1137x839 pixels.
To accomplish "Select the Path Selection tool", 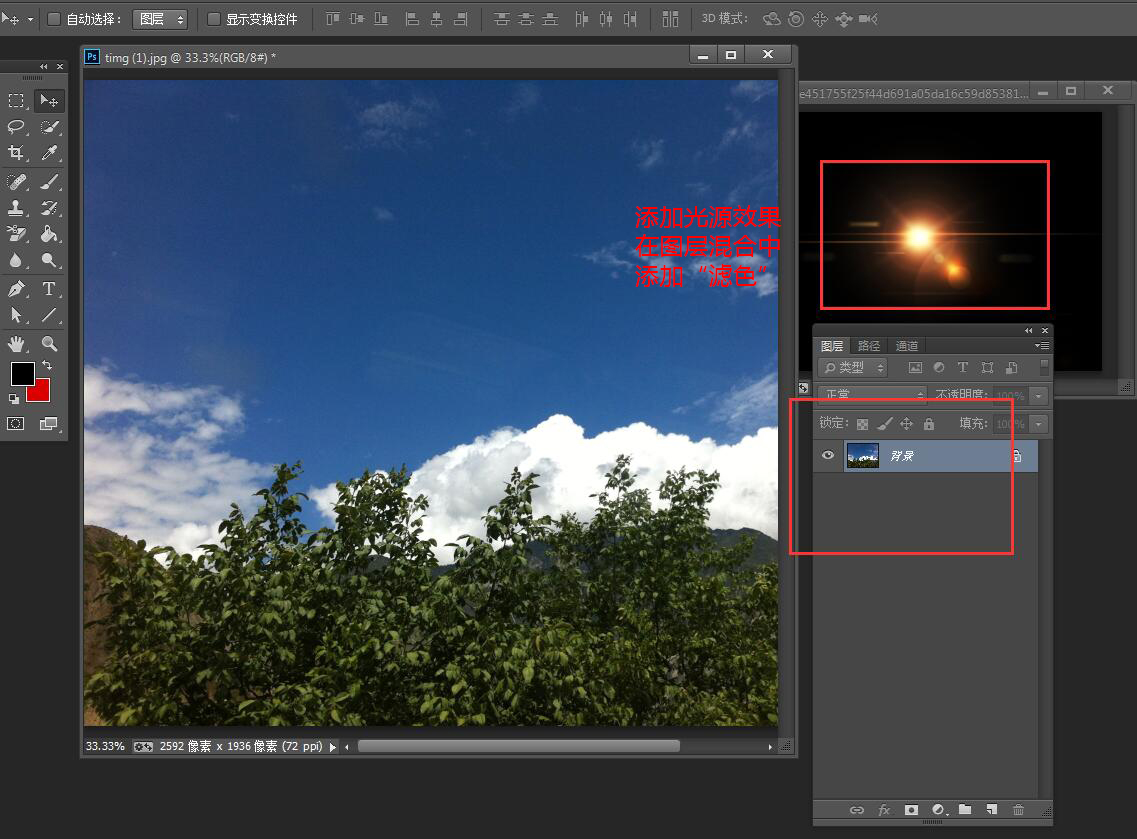I will [x=16, y=315].
